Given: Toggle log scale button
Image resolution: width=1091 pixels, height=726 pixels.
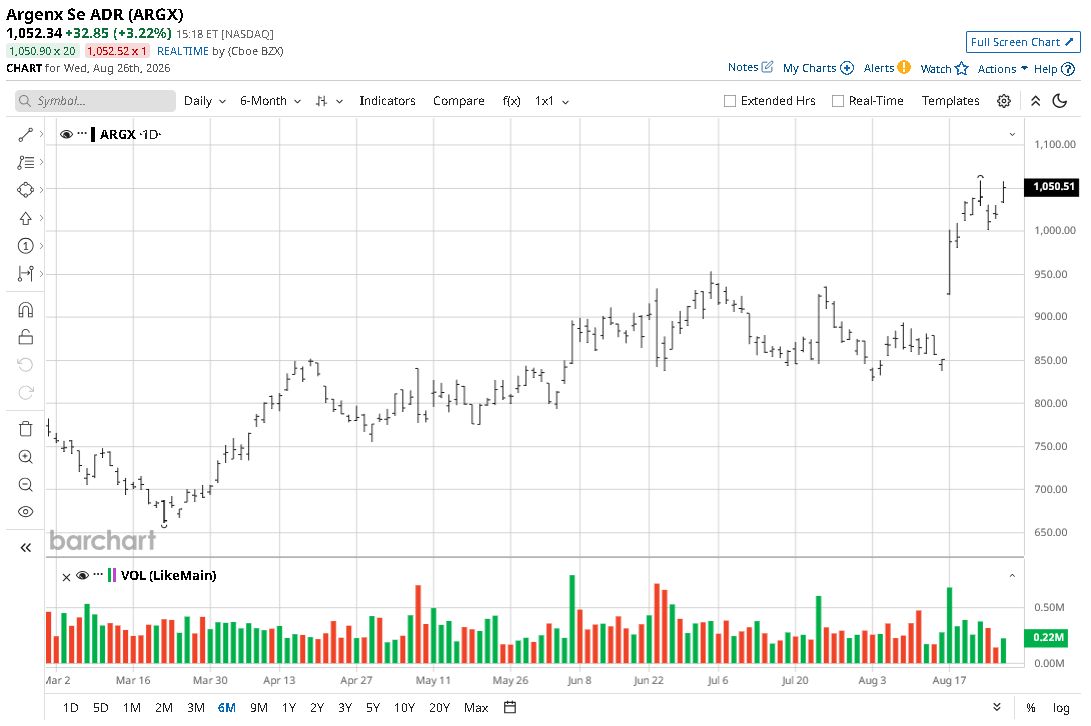Looking at the screenshot, I should point(1060,707).
